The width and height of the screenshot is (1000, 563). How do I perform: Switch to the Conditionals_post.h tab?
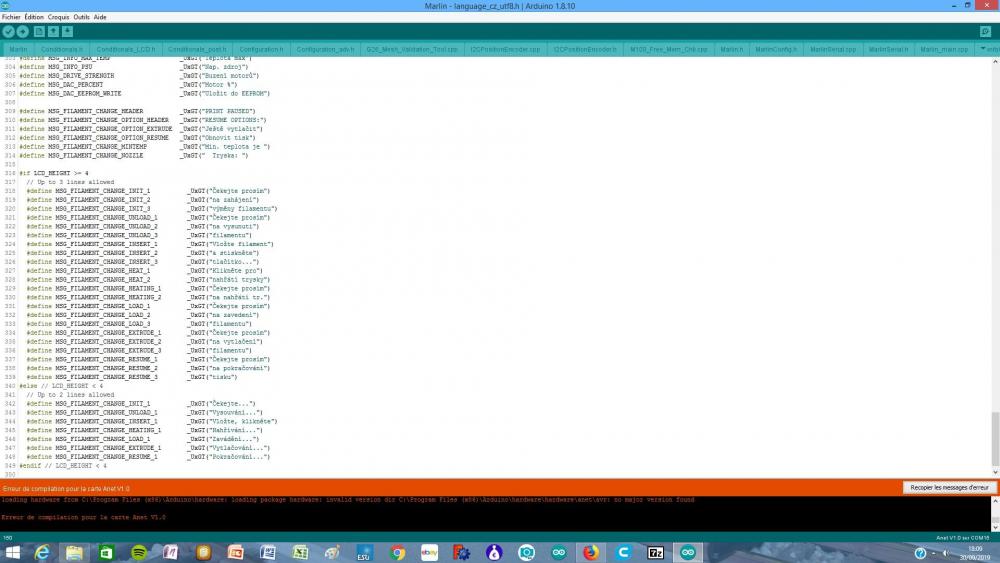click(x=197, y=49)
